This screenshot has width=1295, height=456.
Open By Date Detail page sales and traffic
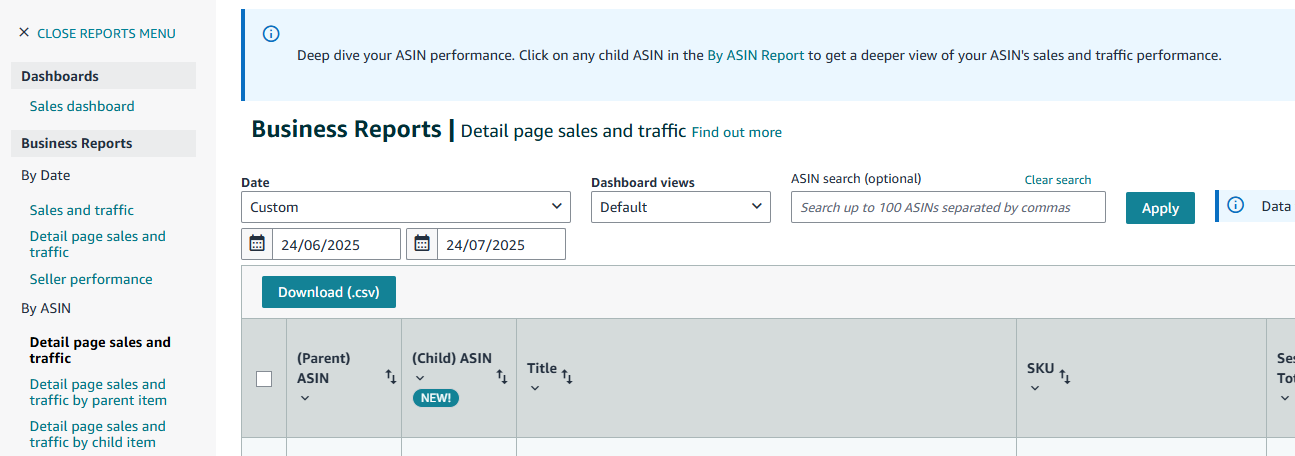(98, 244)
